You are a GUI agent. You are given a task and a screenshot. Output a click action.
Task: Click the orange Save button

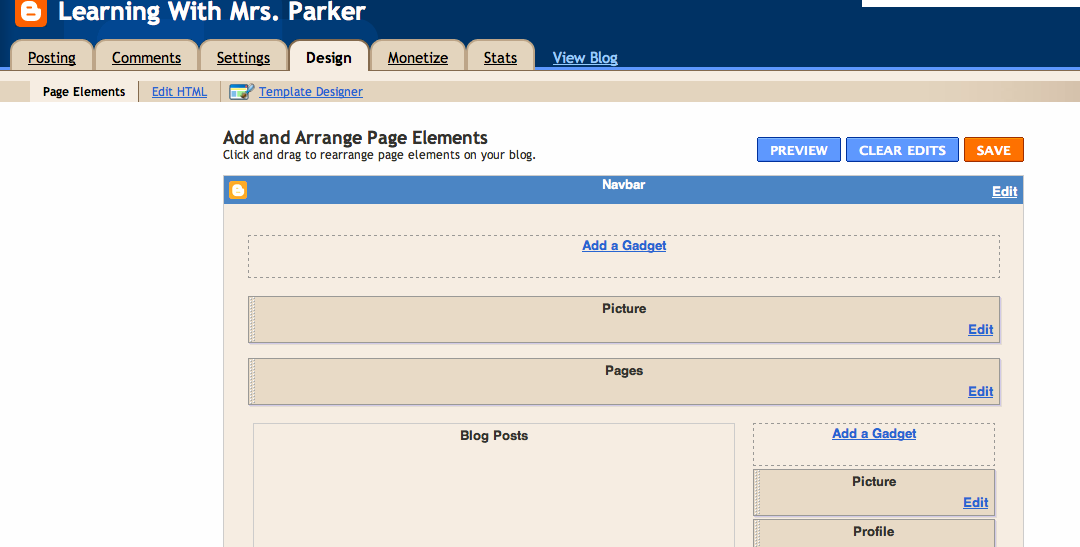[993, 149]
